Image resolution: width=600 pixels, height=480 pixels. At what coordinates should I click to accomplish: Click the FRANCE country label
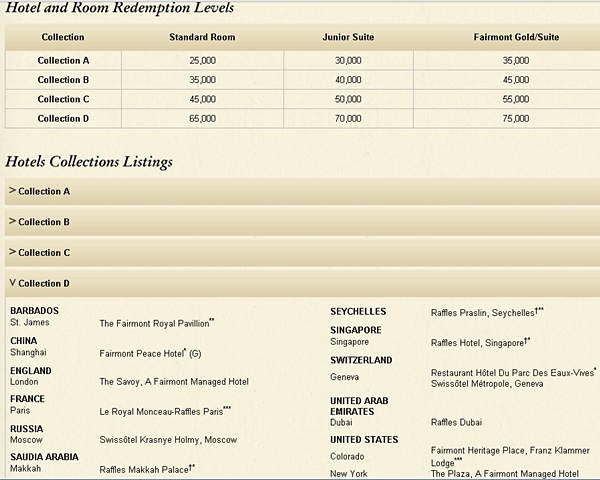pyautogui.click(x=27, y=399)
